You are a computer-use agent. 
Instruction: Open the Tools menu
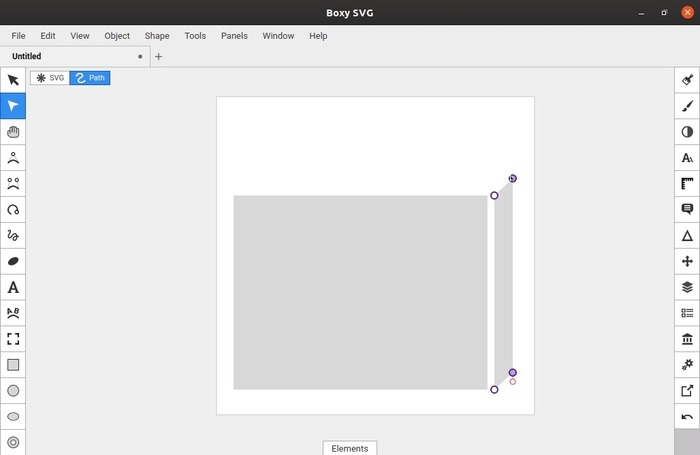[x=195, y=36]
